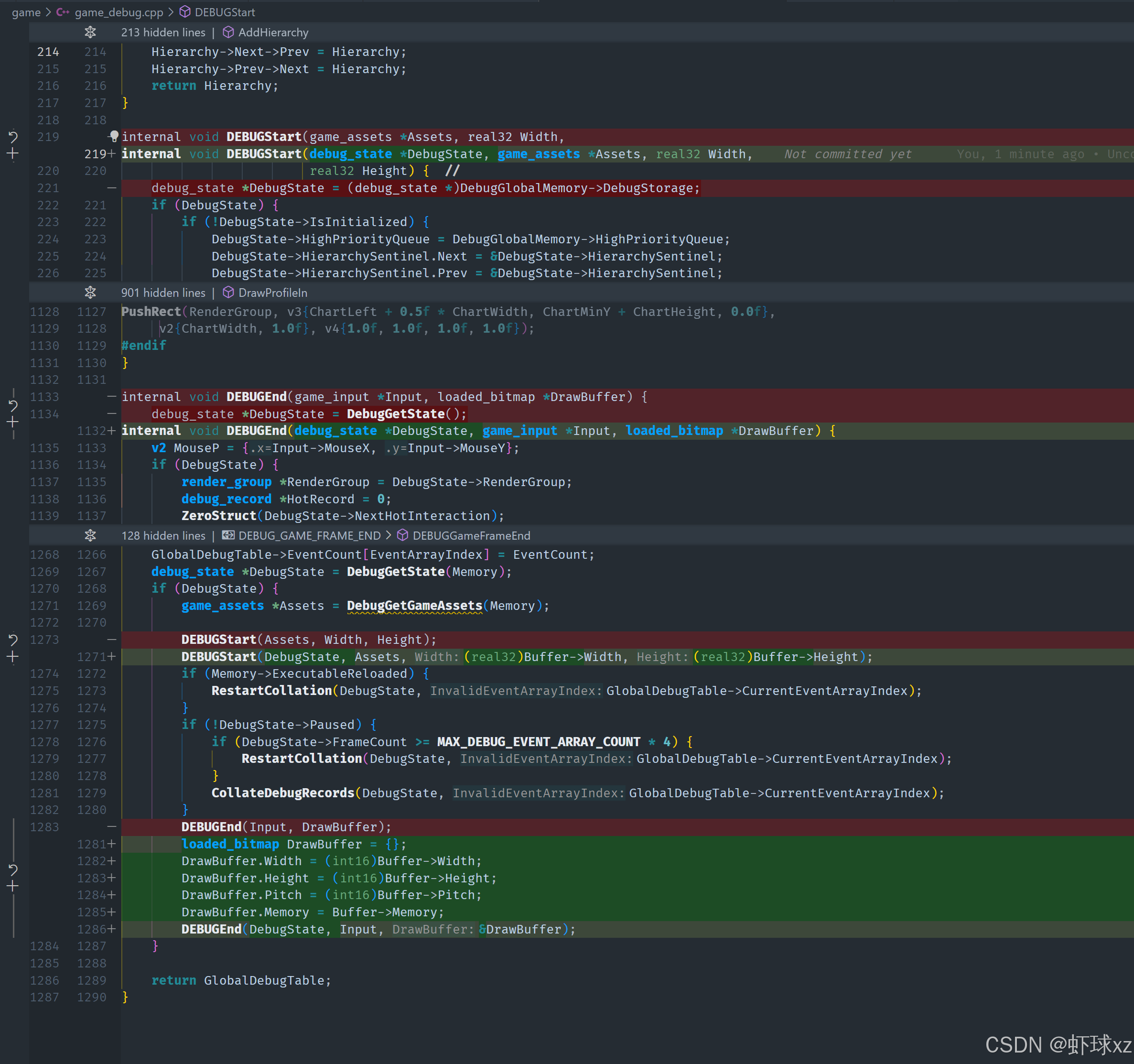Open the game_debug.cpp breadcrumb
The height and width of the screenshot is (1064, 1134).
point(119,12)
